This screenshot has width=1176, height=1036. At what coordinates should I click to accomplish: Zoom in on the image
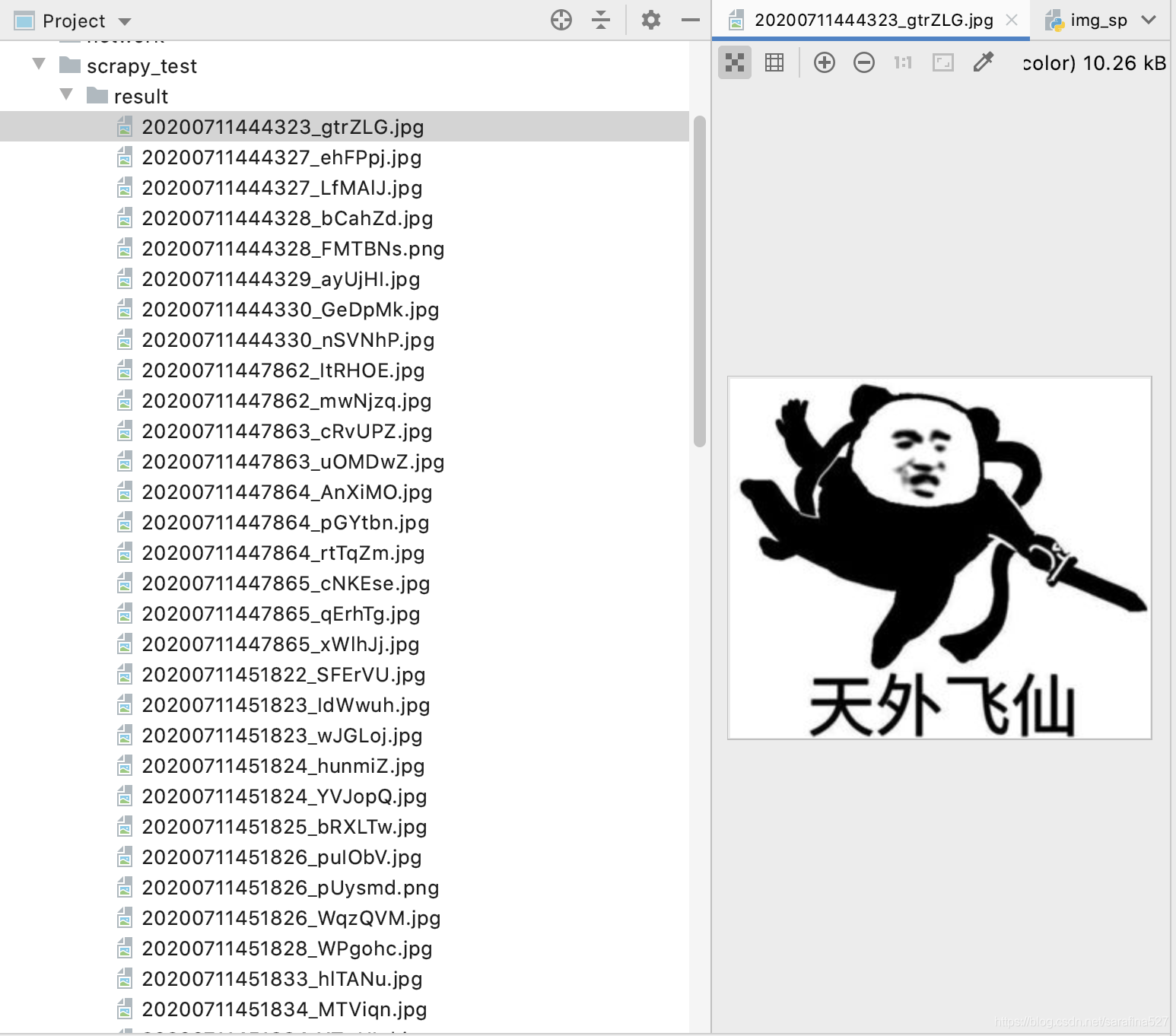825,62
